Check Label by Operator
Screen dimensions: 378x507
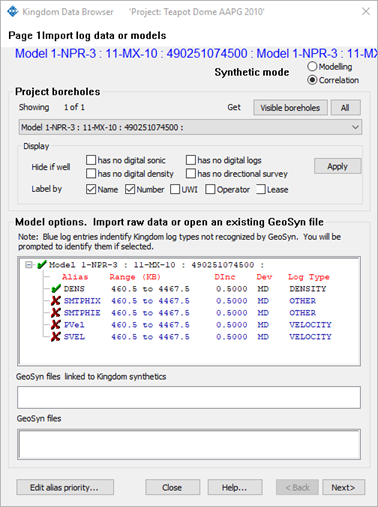(x=210, y=189)
